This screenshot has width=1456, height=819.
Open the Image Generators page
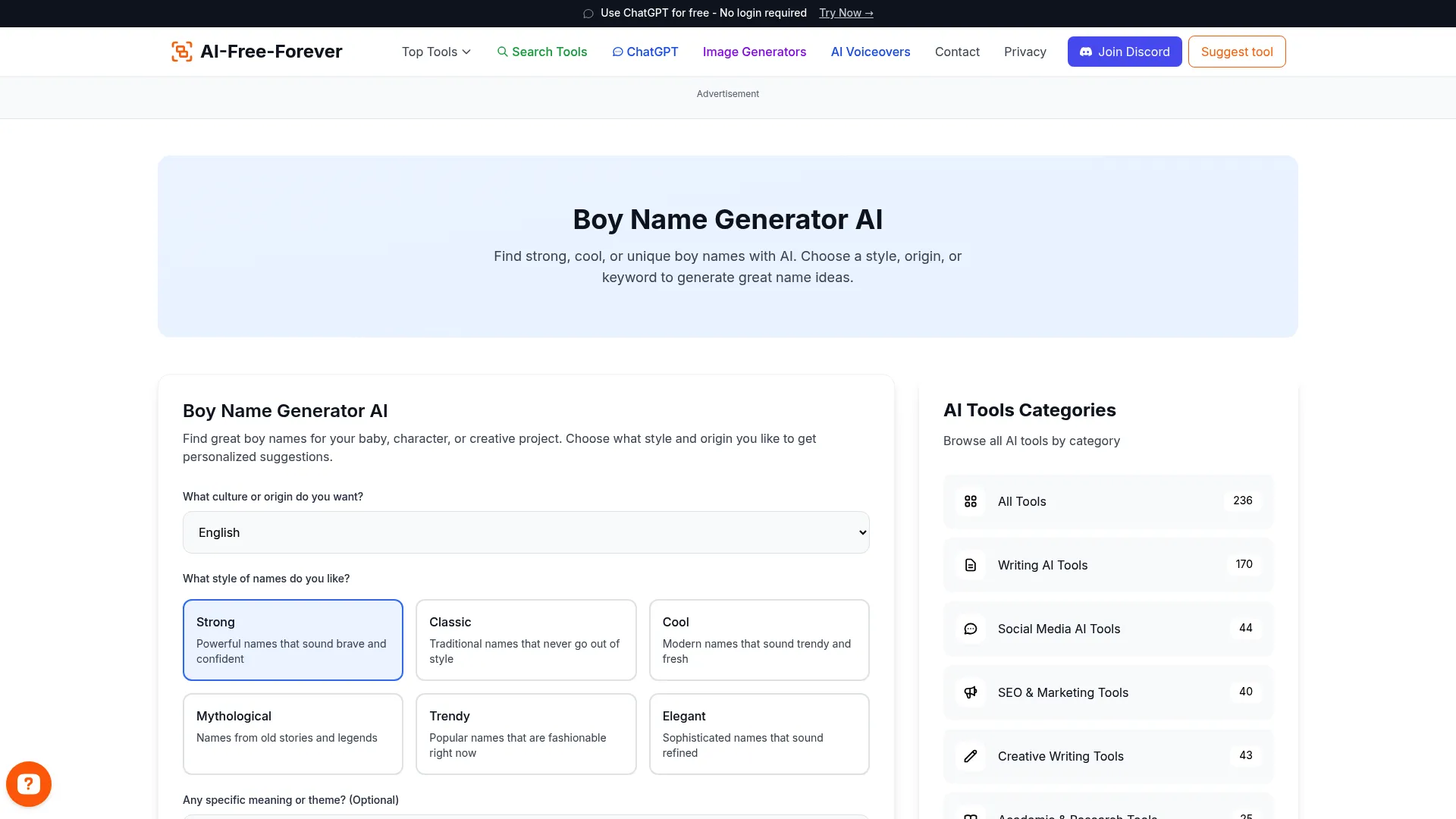(x=754, y=52)
